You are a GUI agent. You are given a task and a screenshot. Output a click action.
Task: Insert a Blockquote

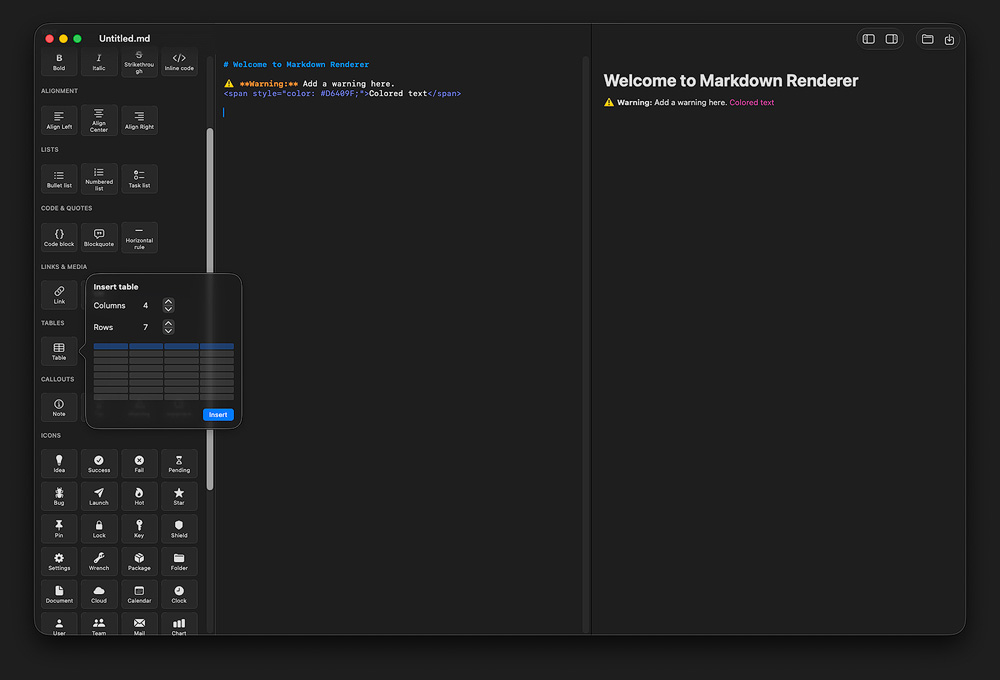pyautogui.click(x=99, y=237)
